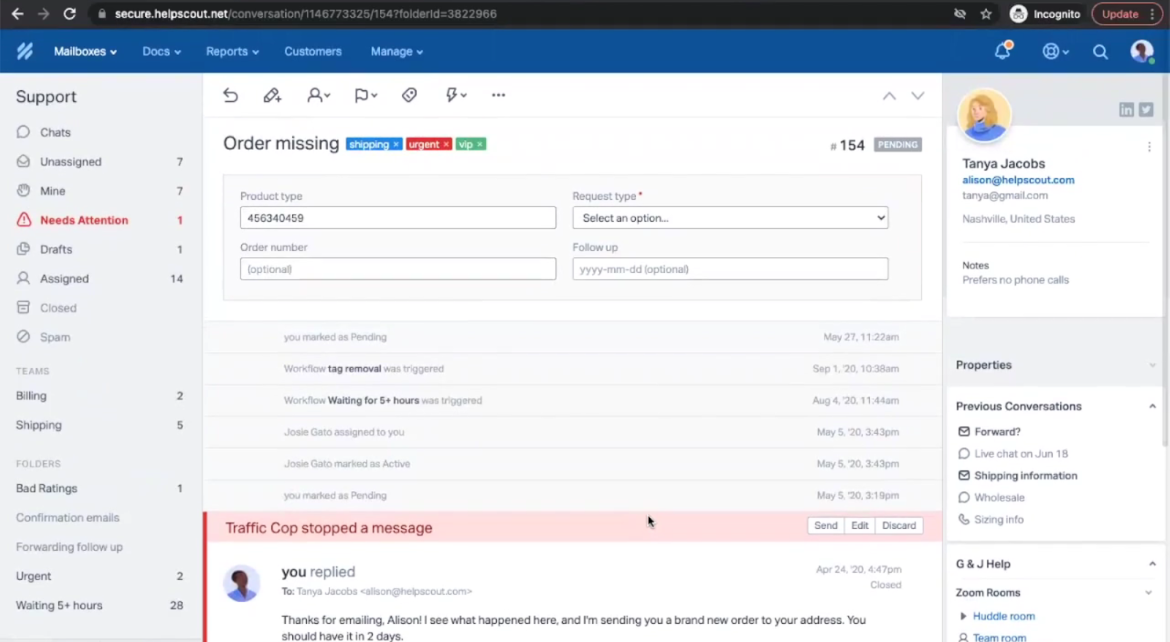Edit the Traffic Cop stopped message
Viewport: 1170px width, 642px height.
click(x=860, y=526)
